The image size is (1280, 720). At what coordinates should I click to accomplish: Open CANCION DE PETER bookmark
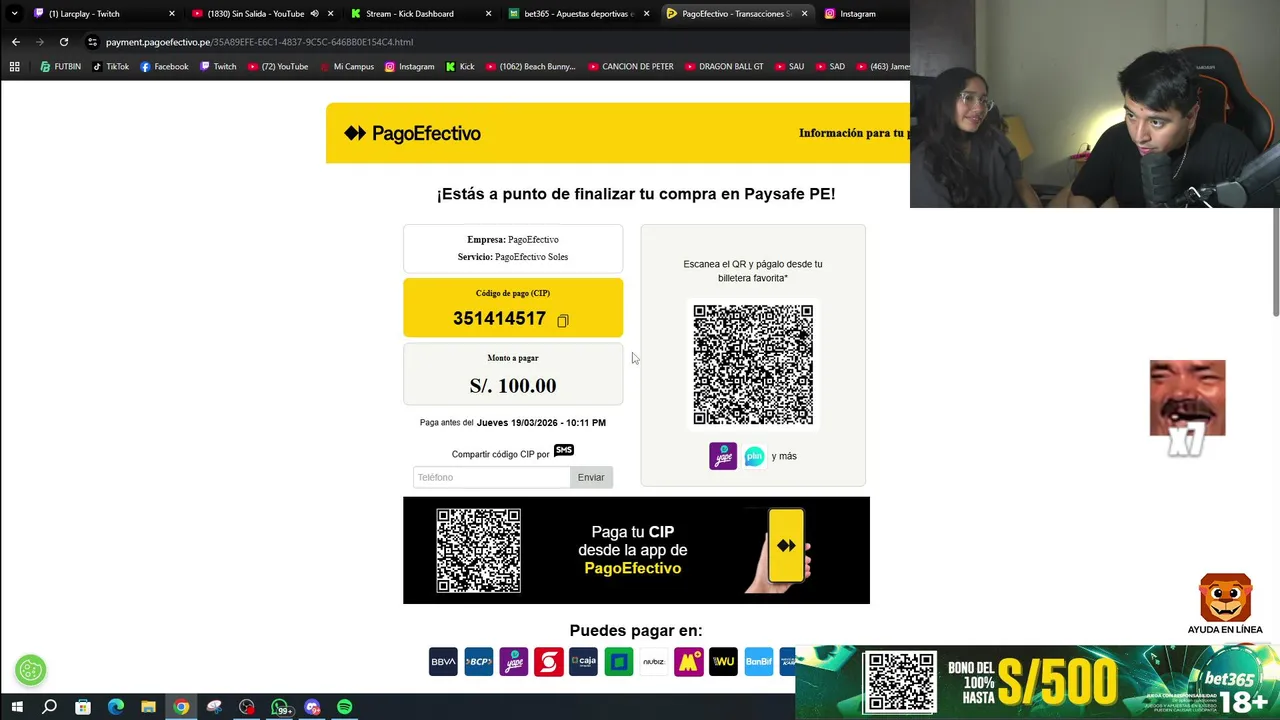click(630, 67)
